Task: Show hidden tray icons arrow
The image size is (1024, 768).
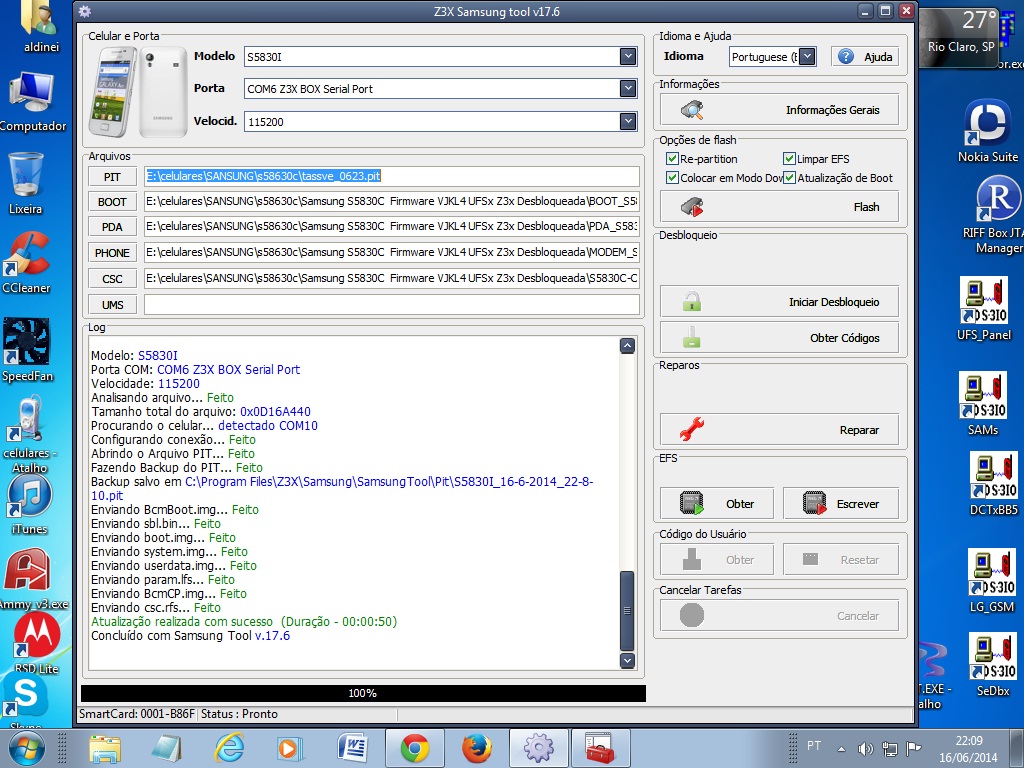Action: click(842, 749)
